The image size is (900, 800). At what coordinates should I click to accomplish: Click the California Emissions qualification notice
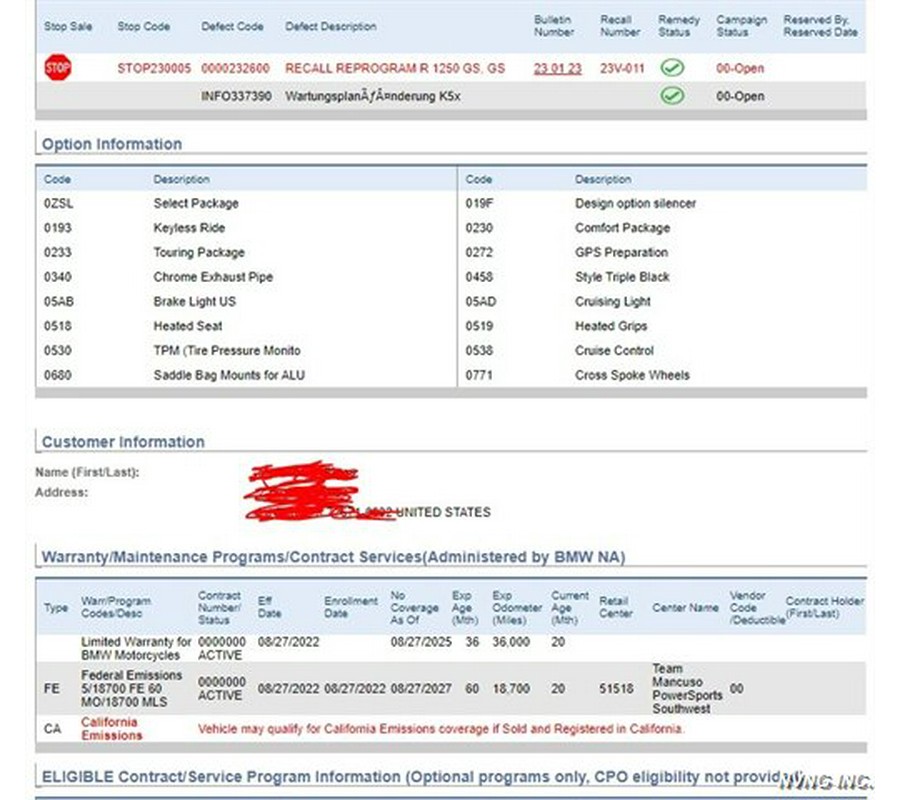pyautogui.click(x=441, y=729)
